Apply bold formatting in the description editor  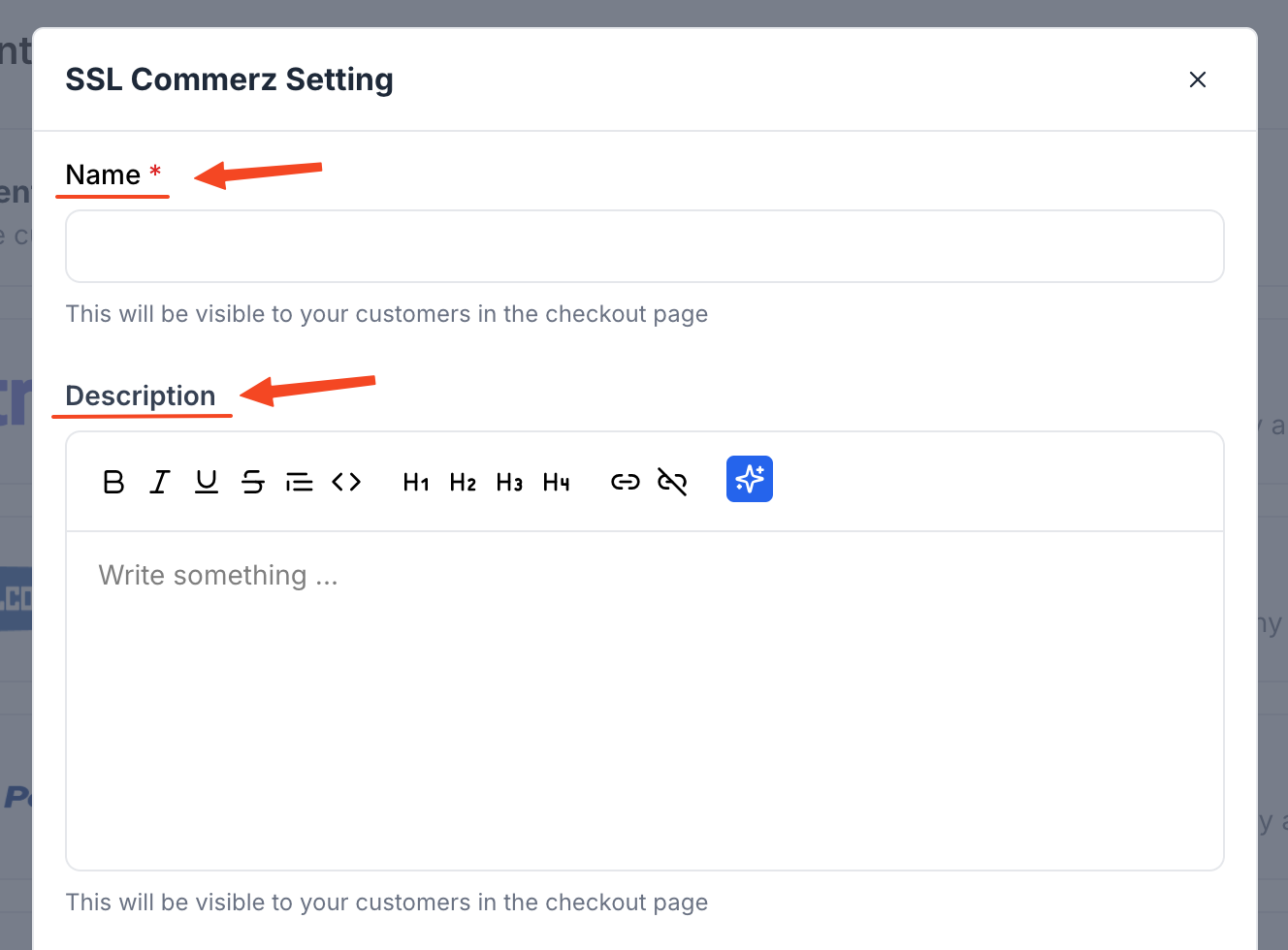coord(113,481)
